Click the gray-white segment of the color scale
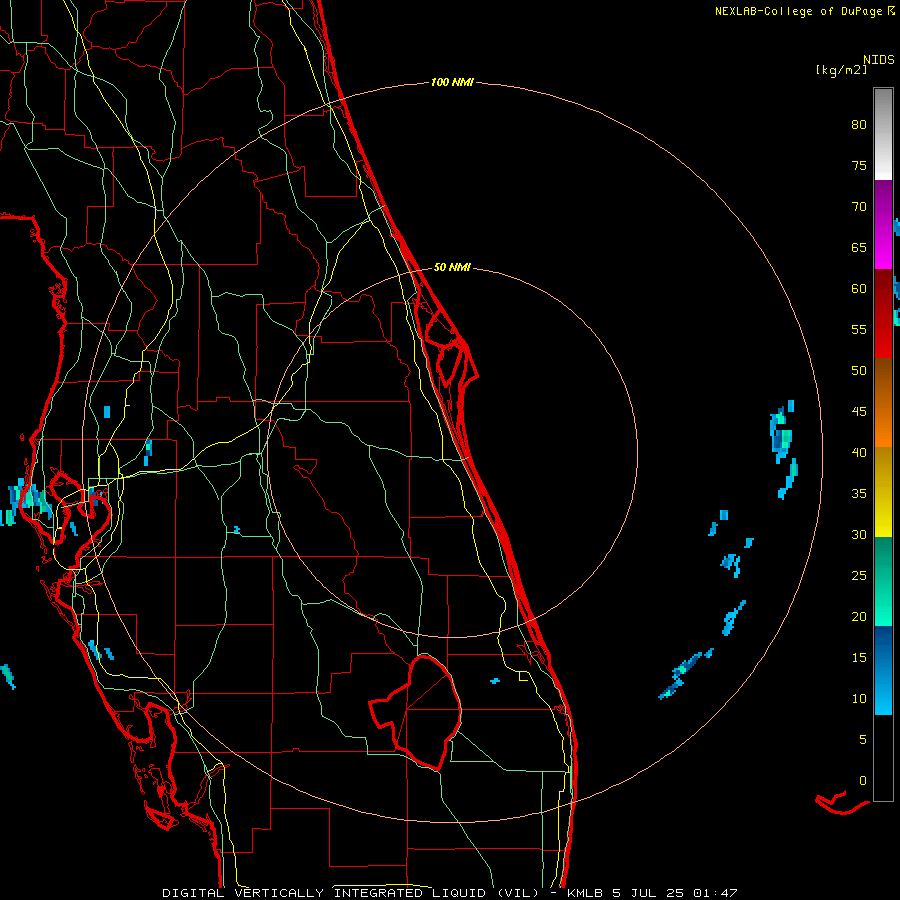900x900 pixels. pos(883,134)
